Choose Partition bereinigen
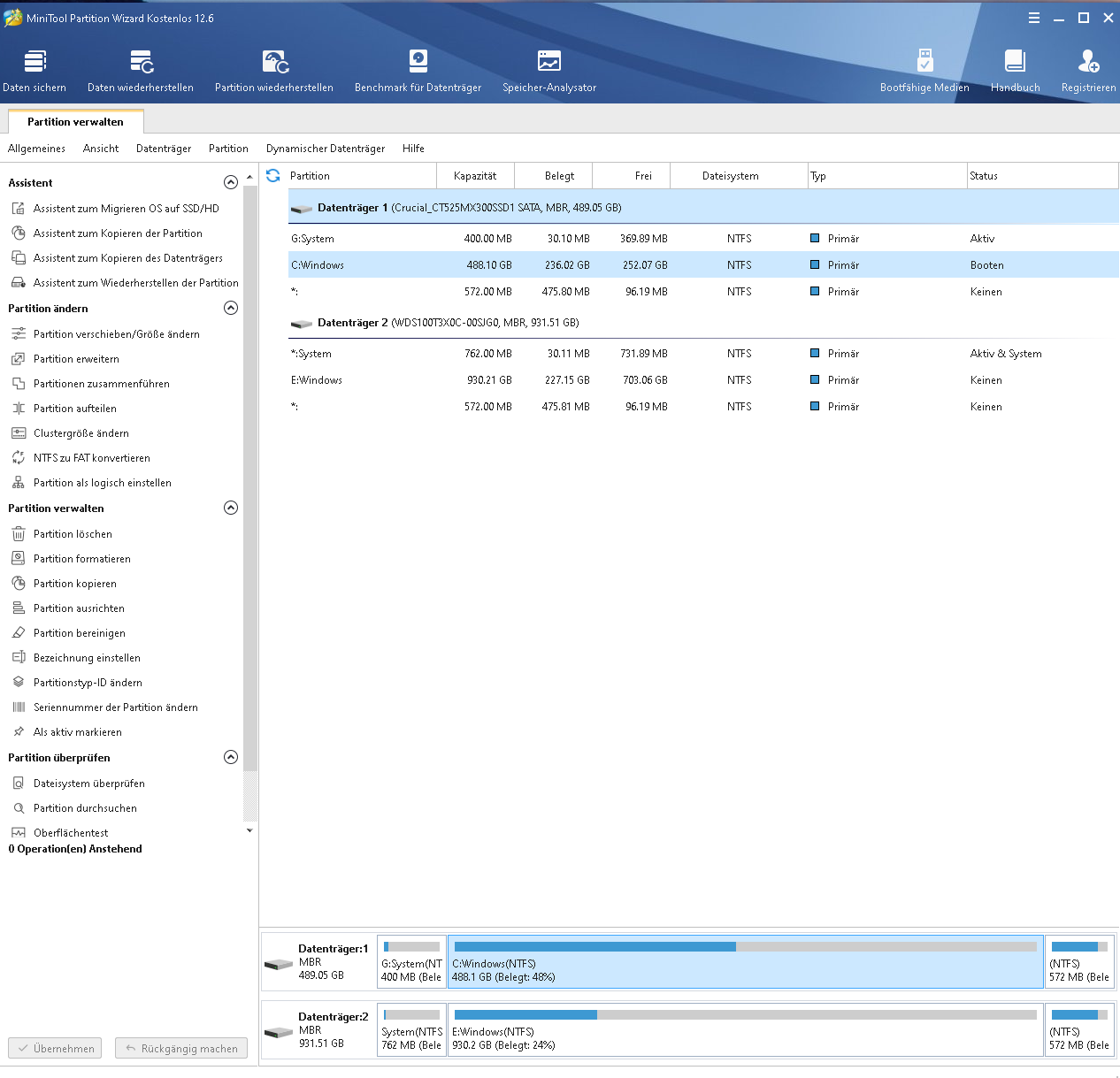This screenshot has height=1078, width=1120. pos(79,633)
